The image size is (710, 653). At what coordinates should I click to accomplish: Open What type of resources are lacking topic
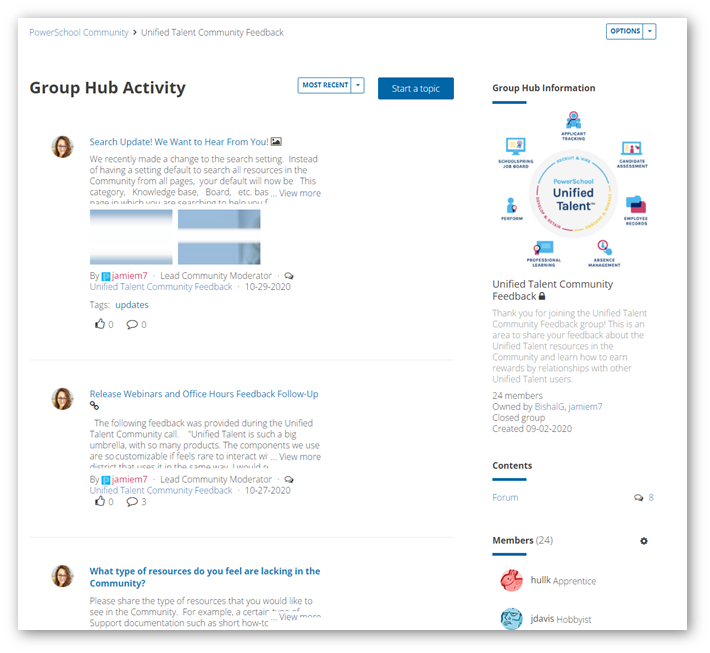pyautogui.click(x=205, y=577)
